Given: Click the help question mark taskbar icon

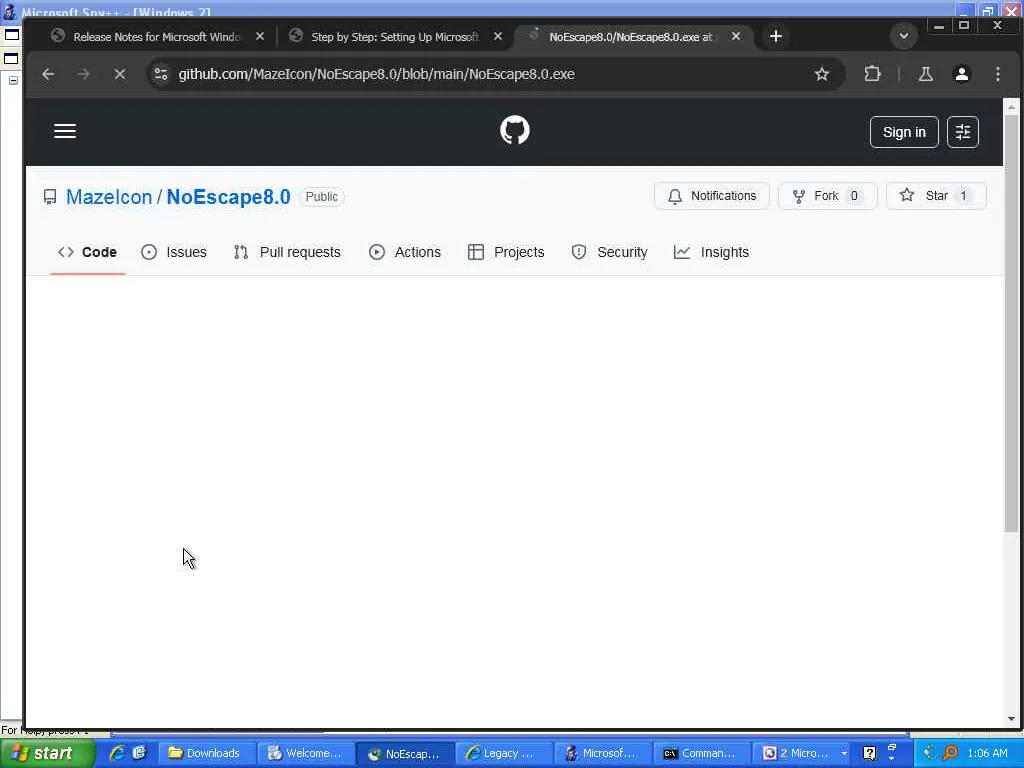Looking at the screenshot, I should tap(869, 754).
